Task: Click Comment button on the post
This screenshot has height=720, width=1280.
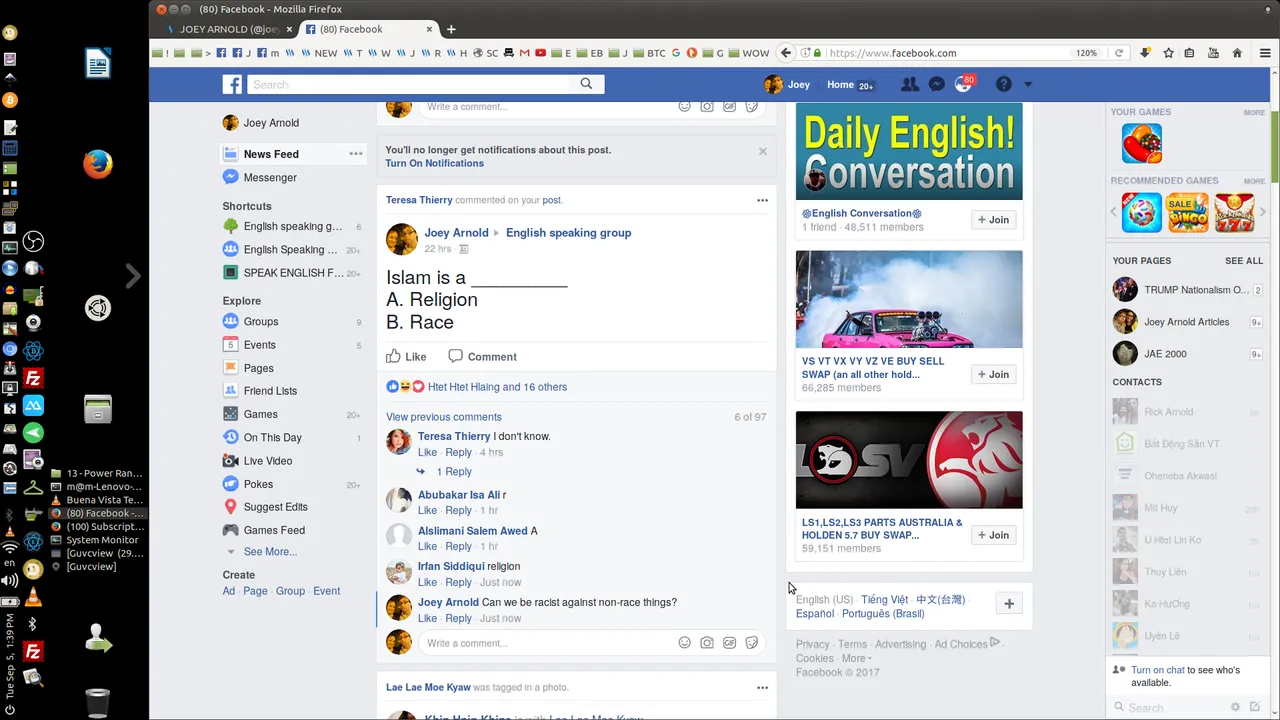Action: (483, 356)
